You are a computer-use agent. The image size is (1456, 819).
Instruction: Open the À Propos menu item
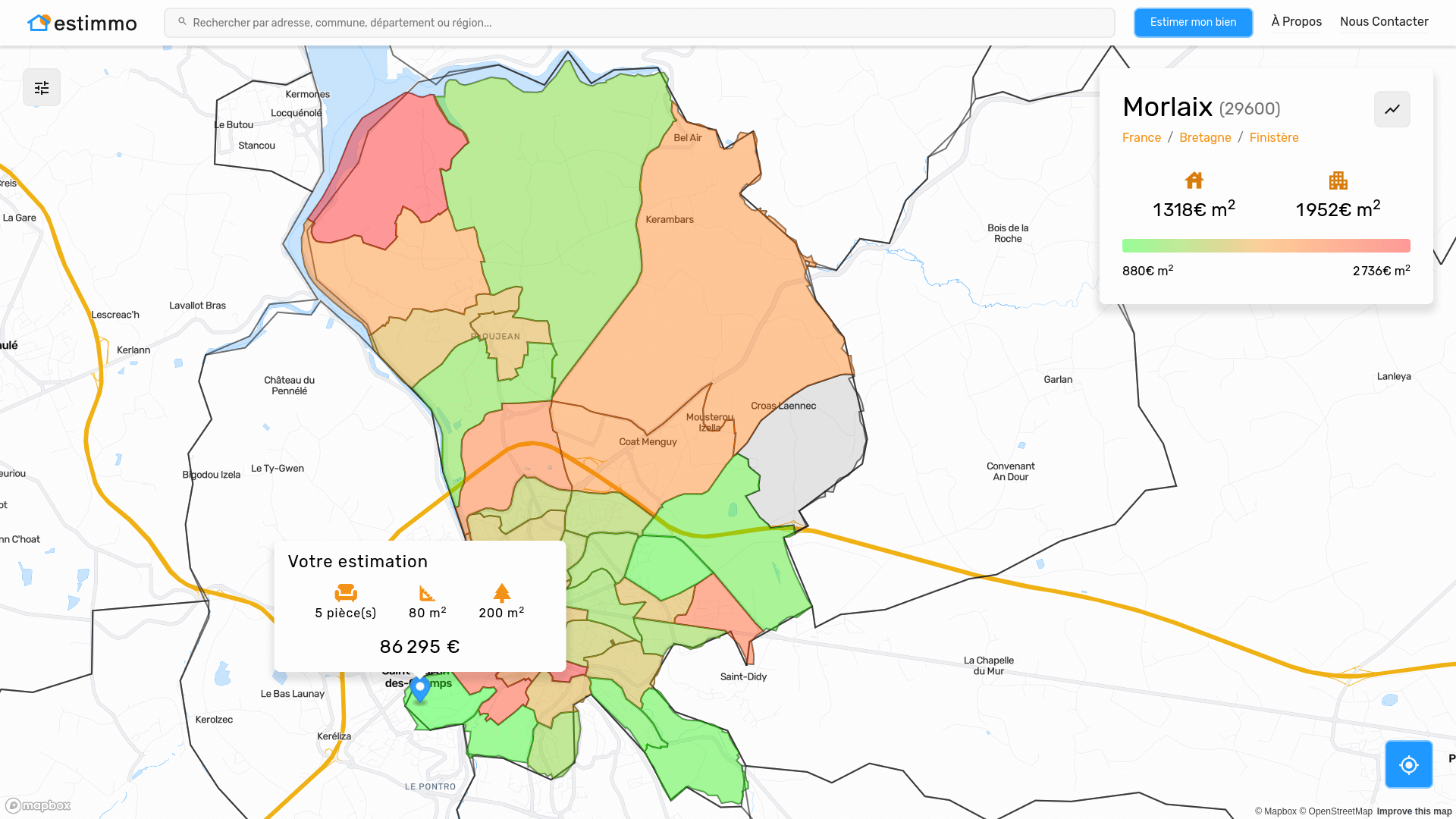pyautogui.click(x=1296, y=22)
